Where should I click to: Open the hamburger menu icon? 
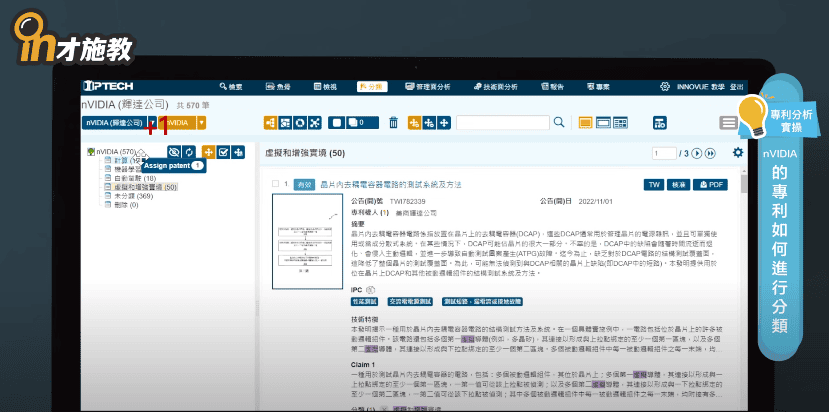click(x=728, y=122)
